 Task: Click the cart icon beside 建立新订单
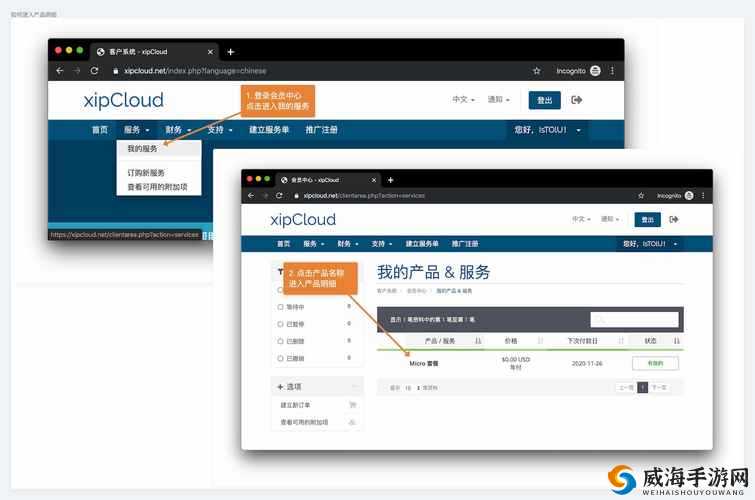(352, 405)
